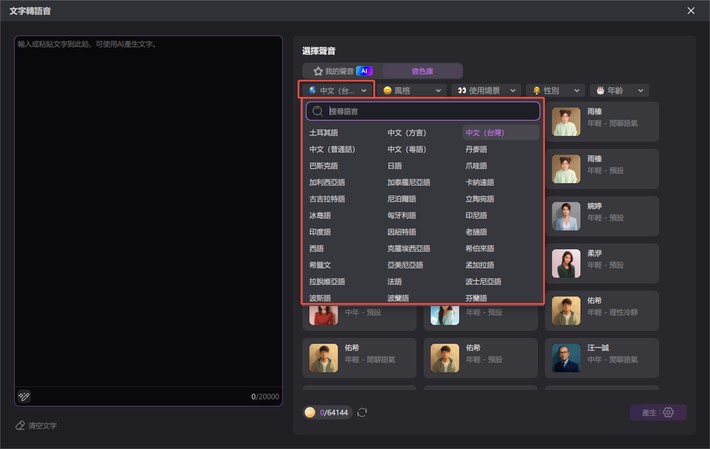Click the 0/64144 credits counter

334,412
